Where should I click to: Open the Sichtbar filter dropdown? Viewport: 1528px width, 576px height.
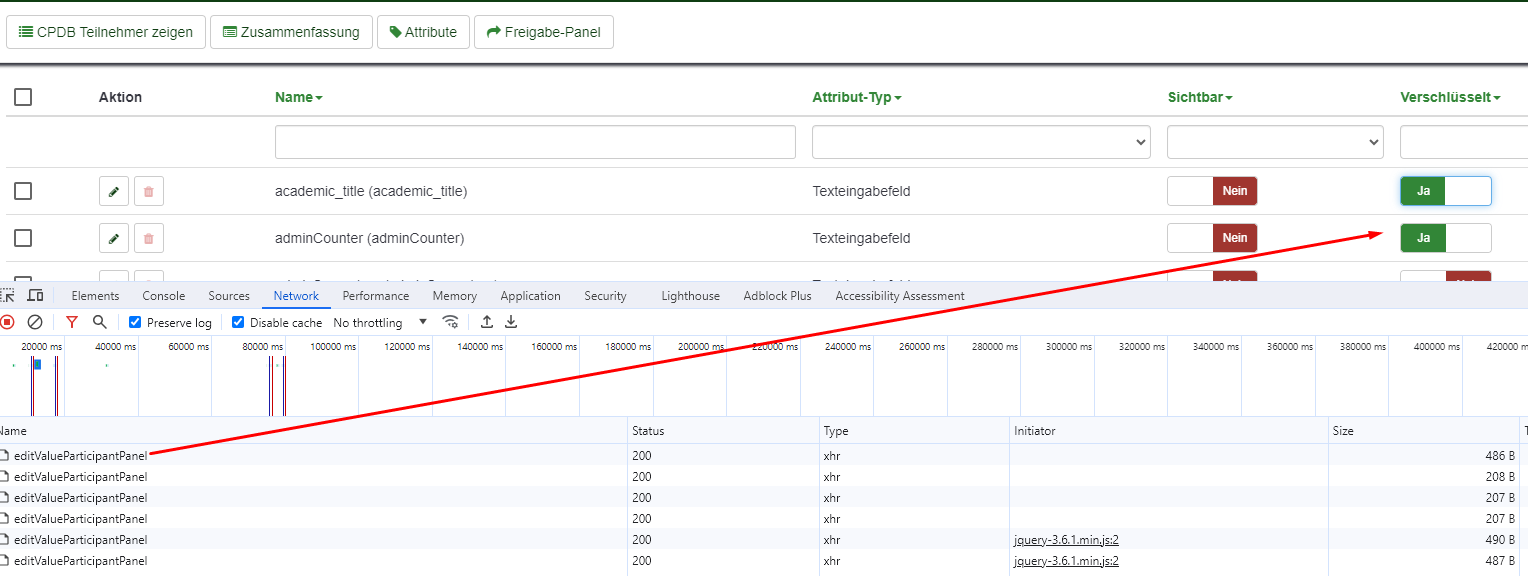click(1275, 142)
